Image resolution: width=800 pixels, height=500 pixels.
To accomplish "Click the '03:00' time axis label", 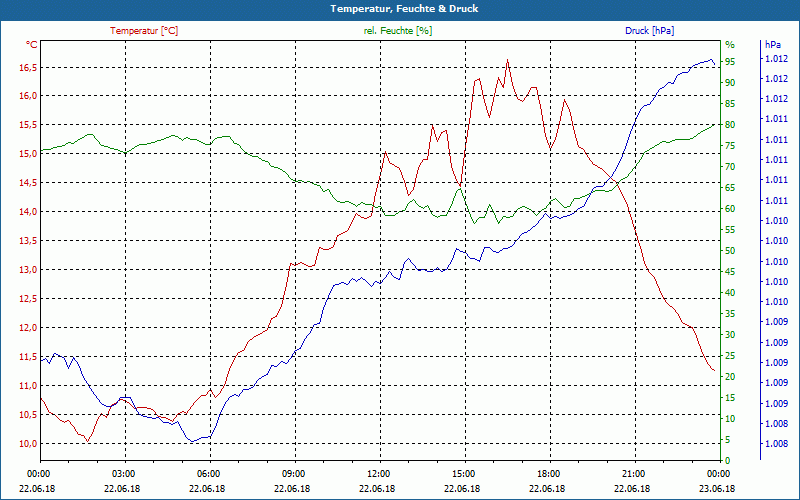I will pyautogui.click(x=122, y=473).
